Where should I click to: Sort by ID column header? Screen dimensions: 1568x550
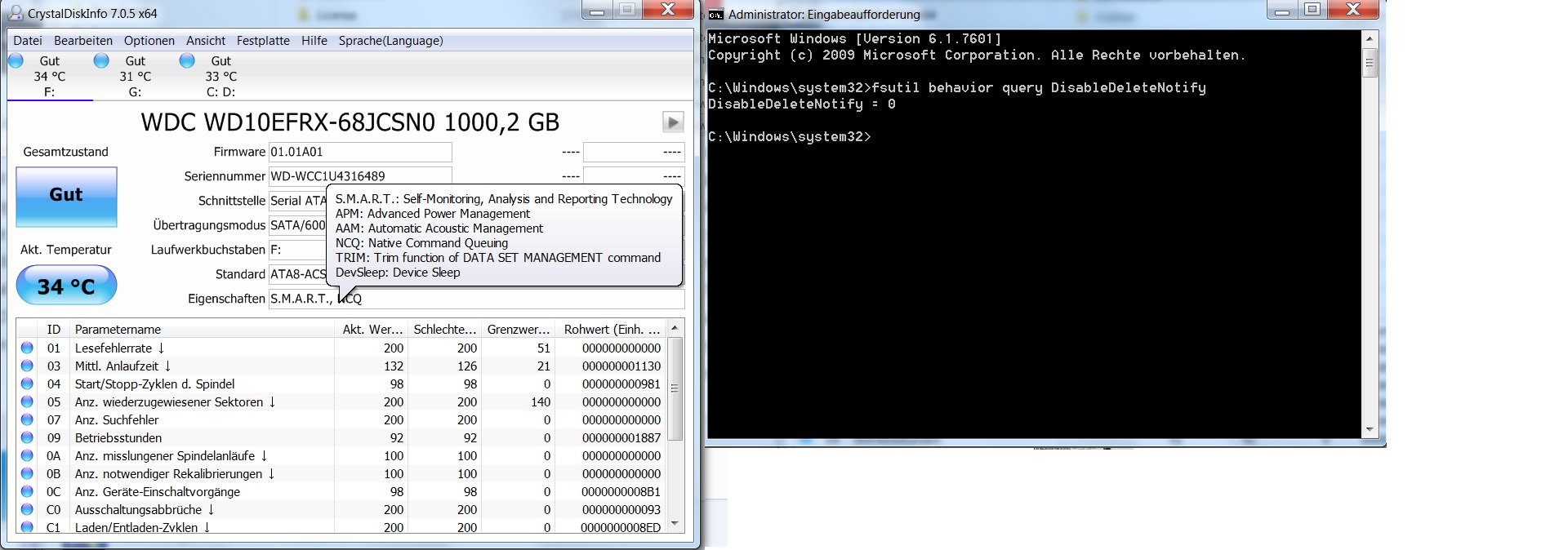[x=54, y=330]
